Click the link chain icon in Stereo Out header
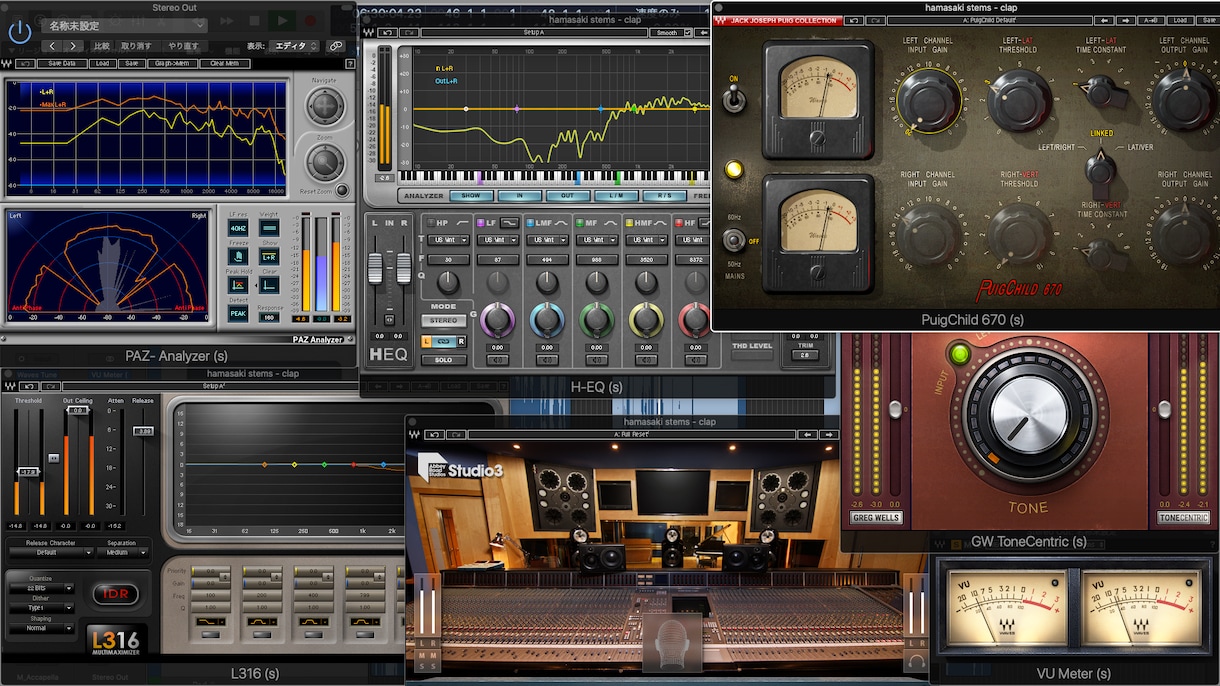Viewport: 1220px width, 686px height. pos(335,46)
